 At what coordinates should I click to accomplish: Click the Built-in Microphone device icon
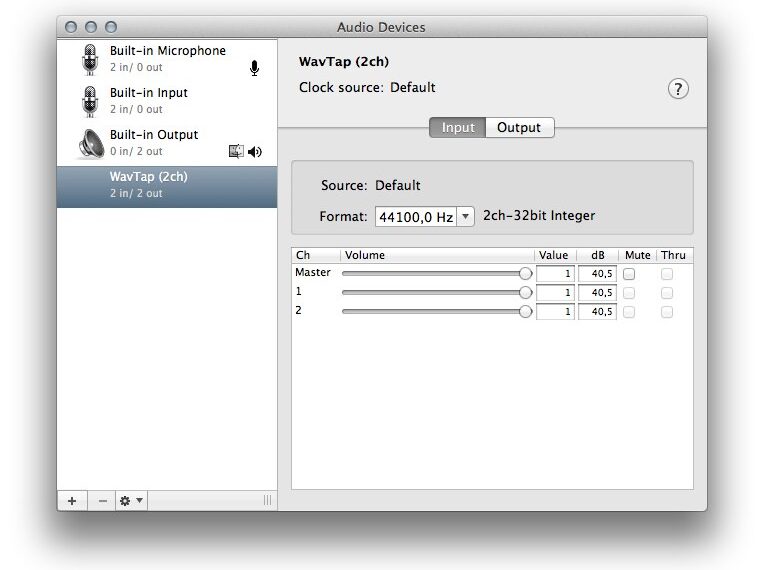click(90, 59)
